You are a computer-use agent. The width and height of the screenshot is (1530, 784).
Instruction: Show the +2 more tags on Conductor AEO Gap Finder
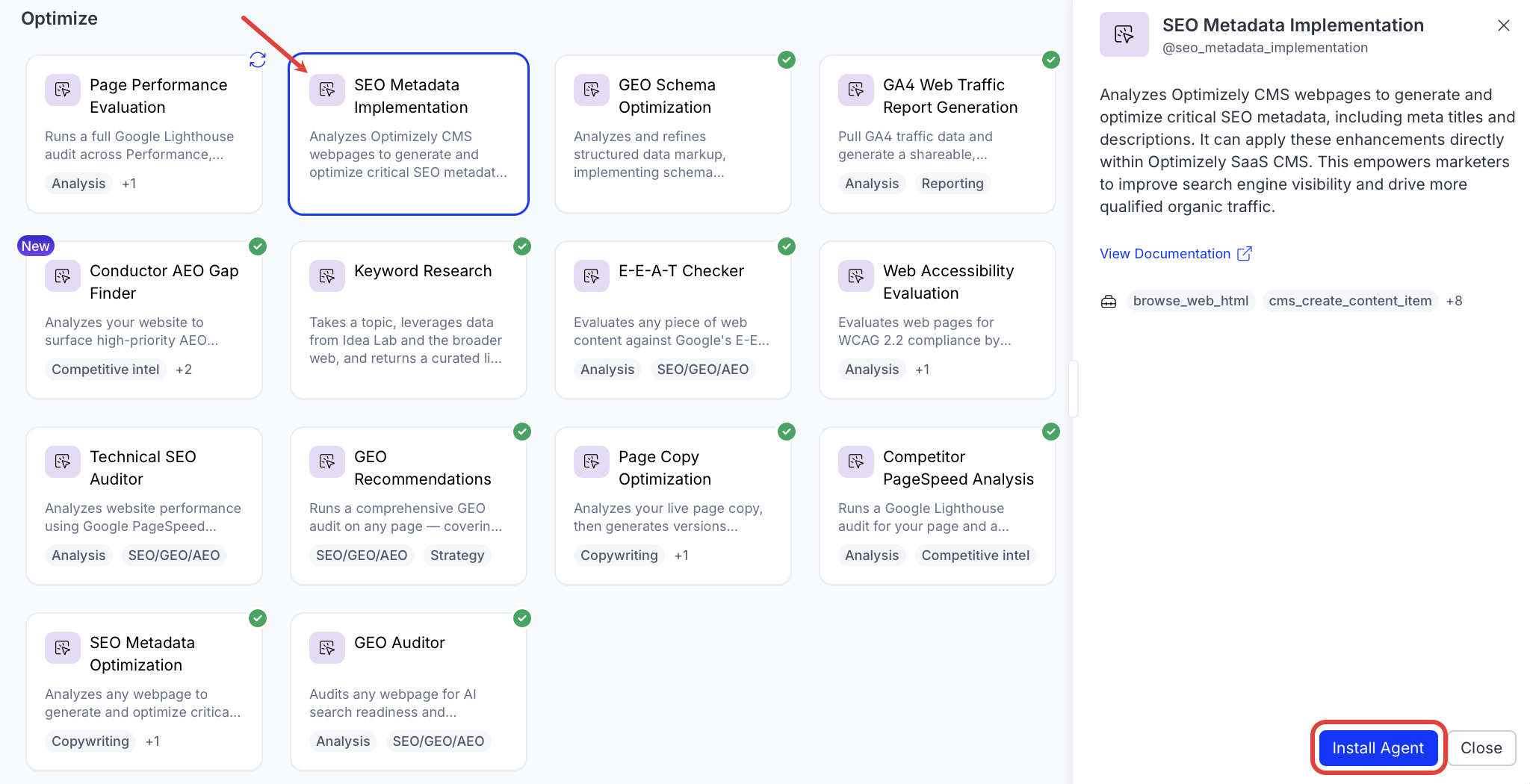tap(184, 370)
